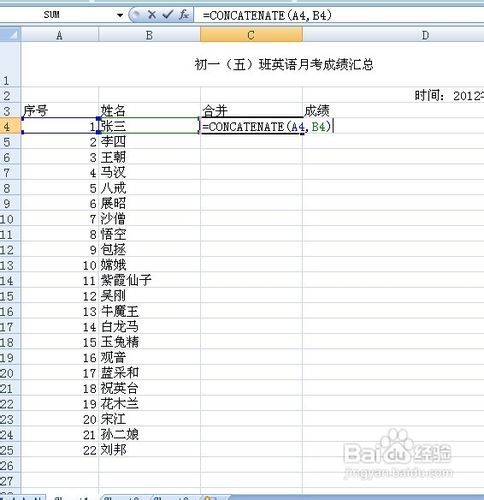Expand the Name Box dropdown arrow

[120, 15]
